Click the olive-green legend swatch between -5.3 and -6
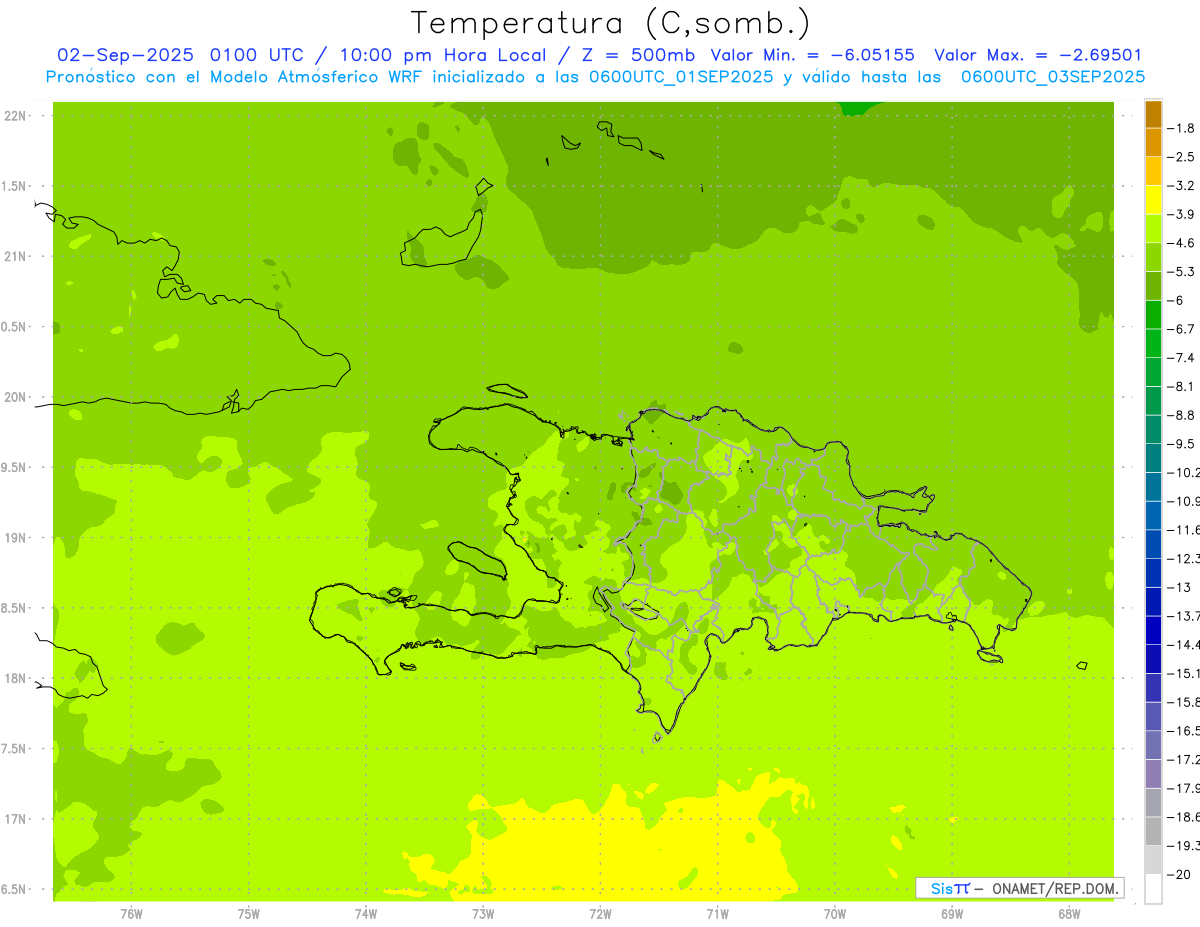 [x=1153, y=286]
